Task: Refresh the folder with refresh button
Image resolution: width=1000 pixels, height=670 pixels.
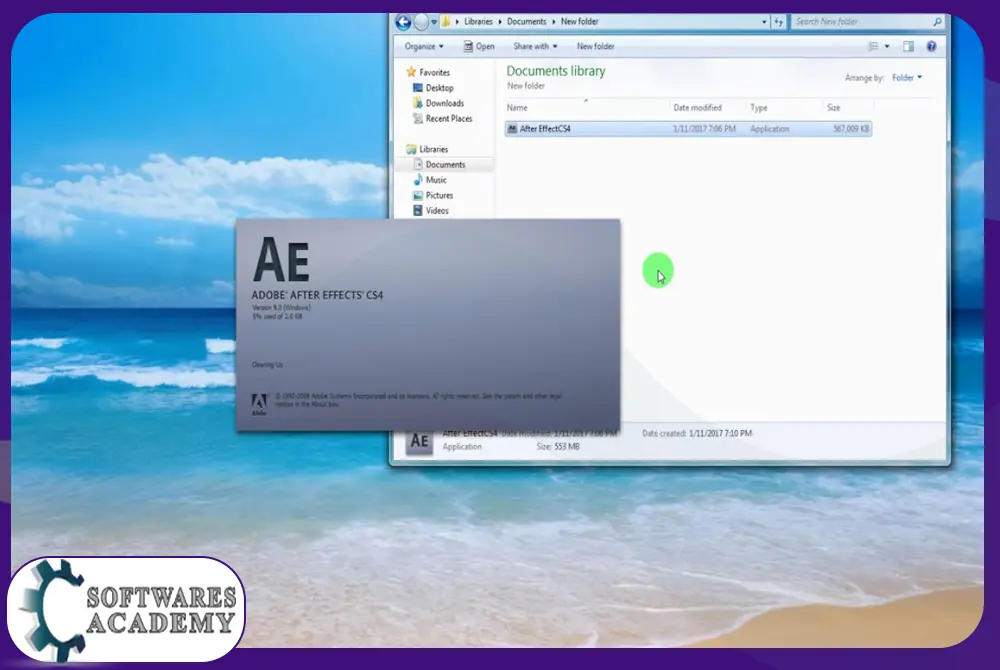Action: (779, 22)
